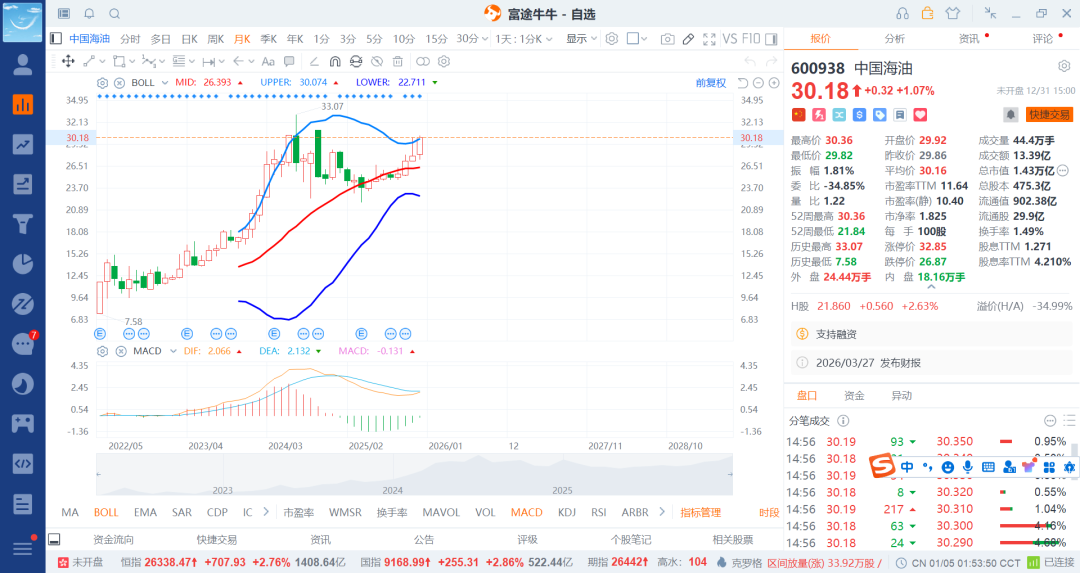The height and width of the screenshot is (573, 1080).
Task: Click the notification bell in title bar
Action: [x=89, y=14]
